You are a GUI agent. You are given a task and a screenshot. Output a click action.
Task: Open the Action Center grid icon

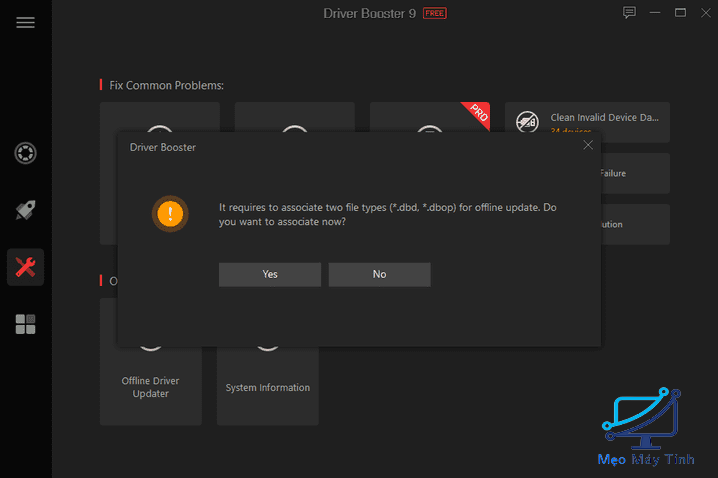tap(25, 324)
